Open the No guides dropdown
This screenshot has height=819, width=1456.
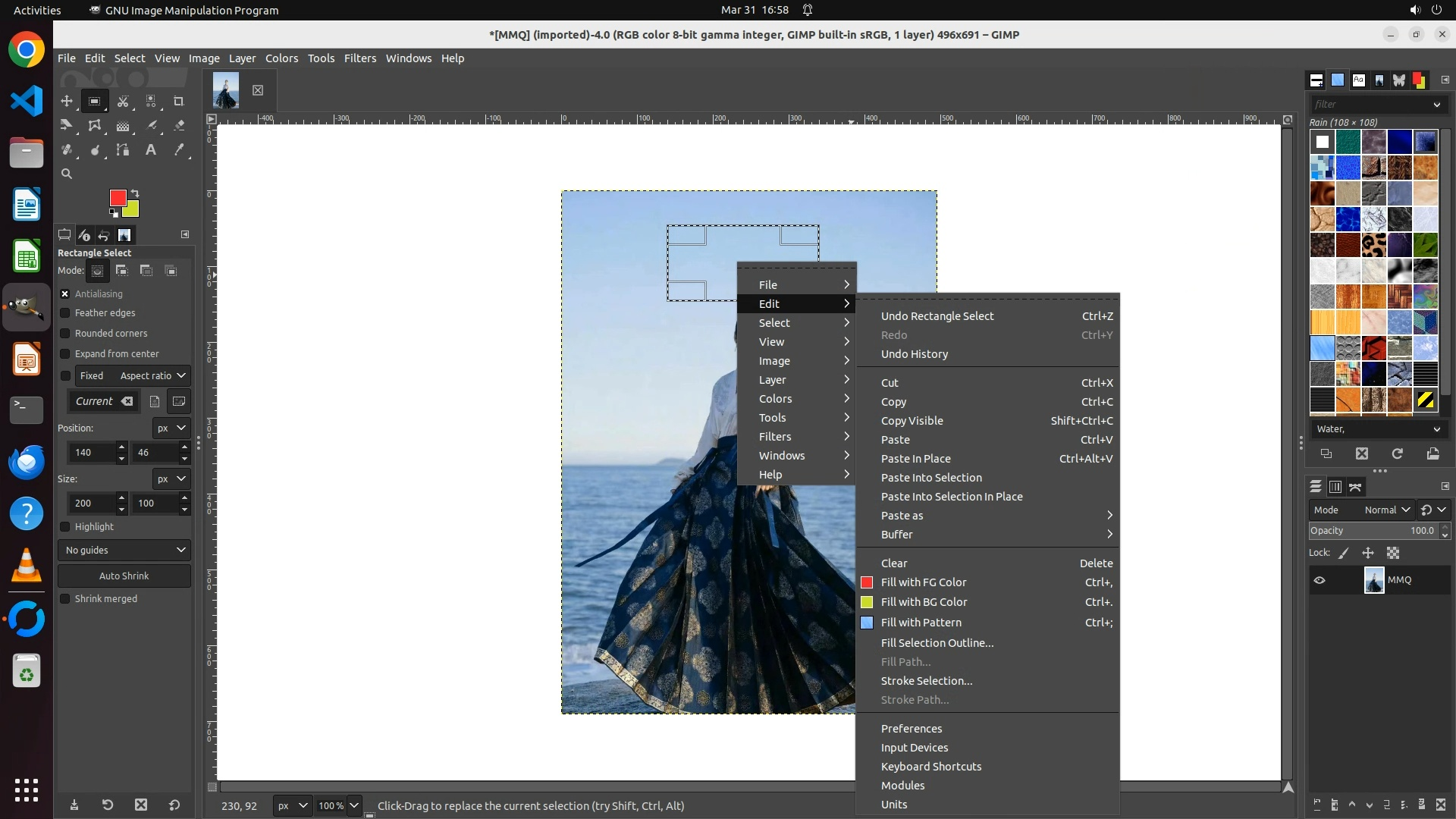coord(124,551)
